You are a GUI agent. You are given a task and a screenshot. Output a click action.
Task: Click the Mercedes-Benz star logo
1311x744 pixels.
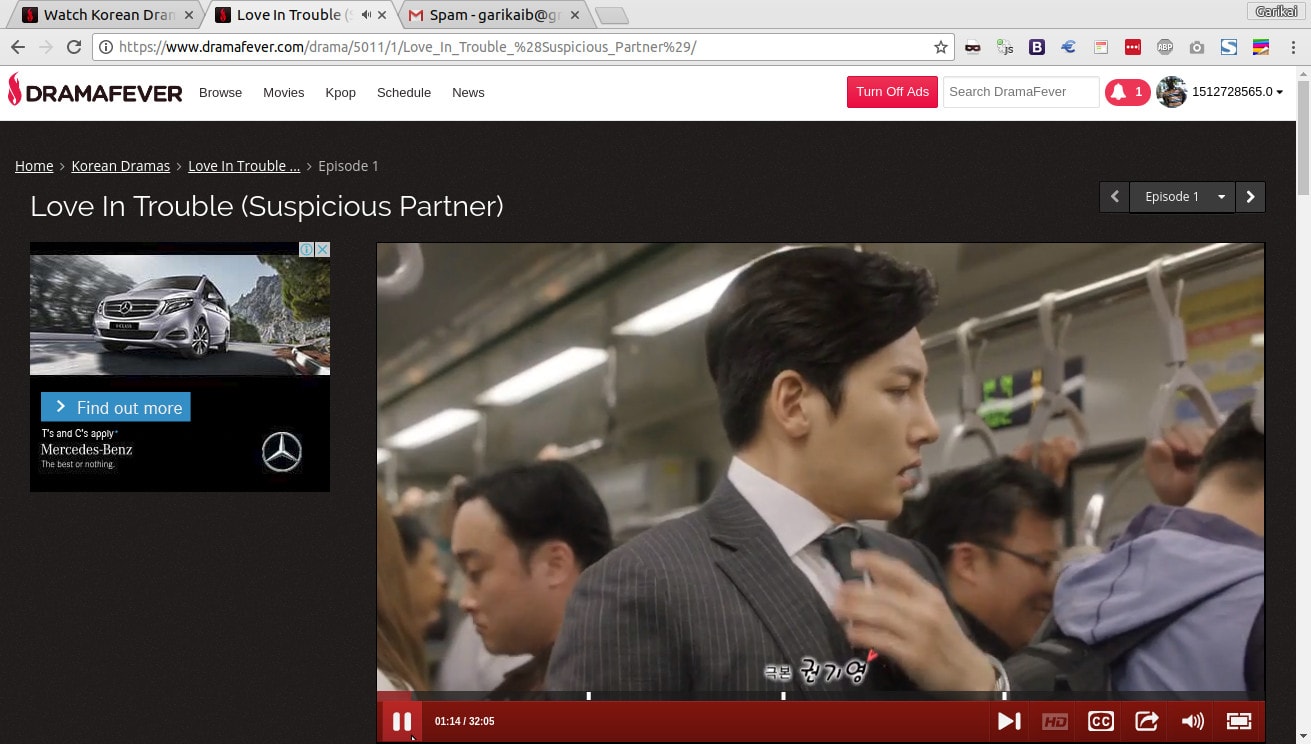[x=281, y=452]
